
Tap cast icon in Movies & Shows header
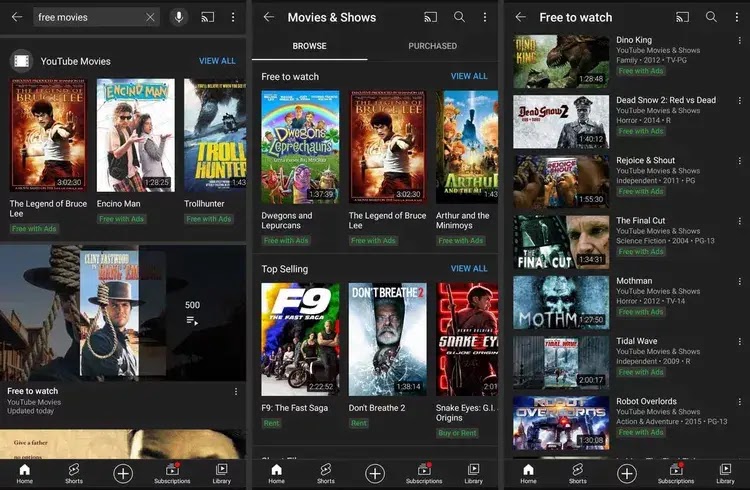tap(430, 17)
